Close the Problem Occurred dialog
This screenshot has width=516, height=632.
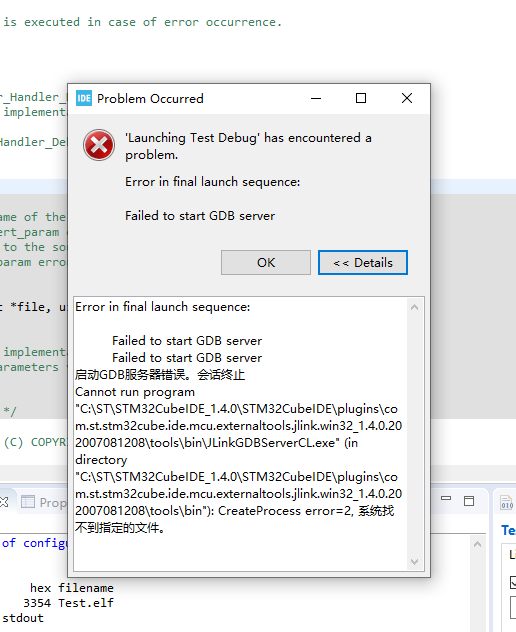407,98
